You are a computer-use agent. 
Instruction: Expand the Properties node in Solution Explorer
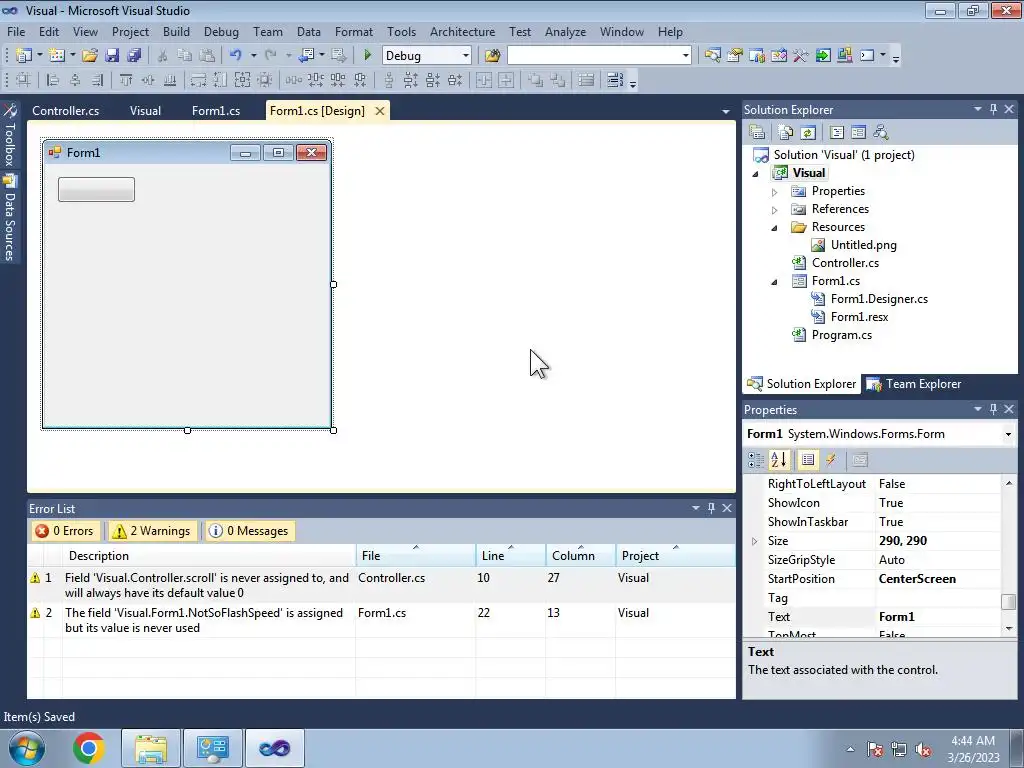click(x=775, y=192)
